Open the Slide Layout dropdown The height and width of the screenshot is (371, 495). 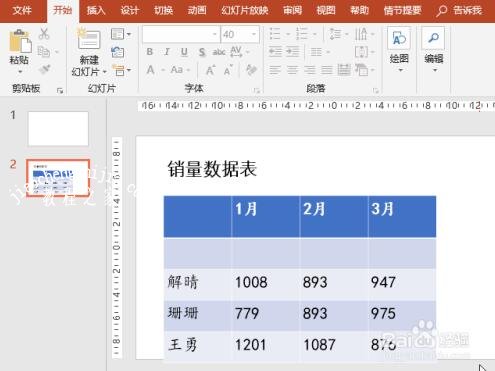click(121, 34)
